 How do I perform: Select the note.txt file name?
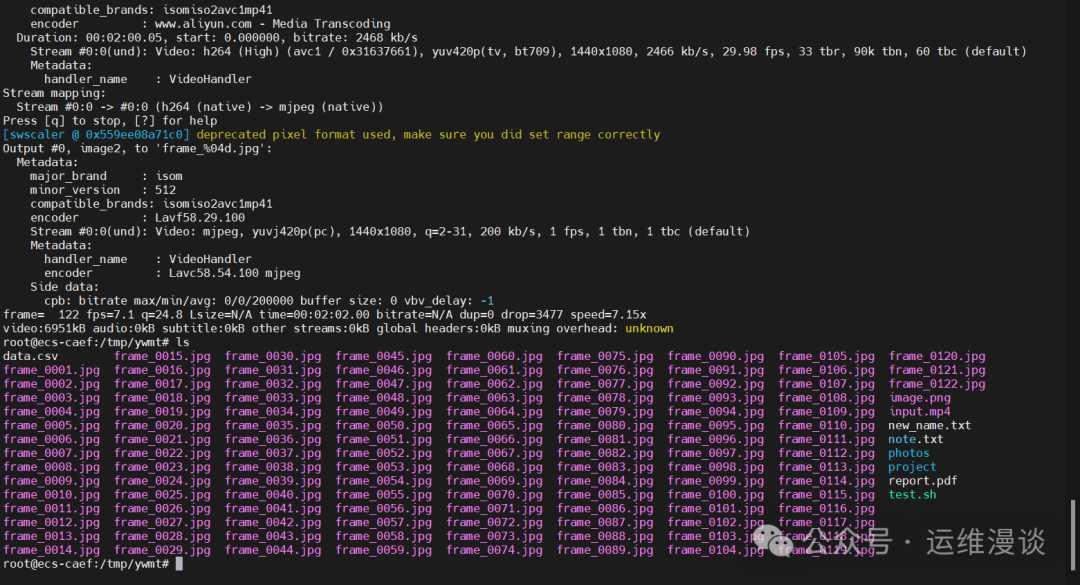[915, 440]
